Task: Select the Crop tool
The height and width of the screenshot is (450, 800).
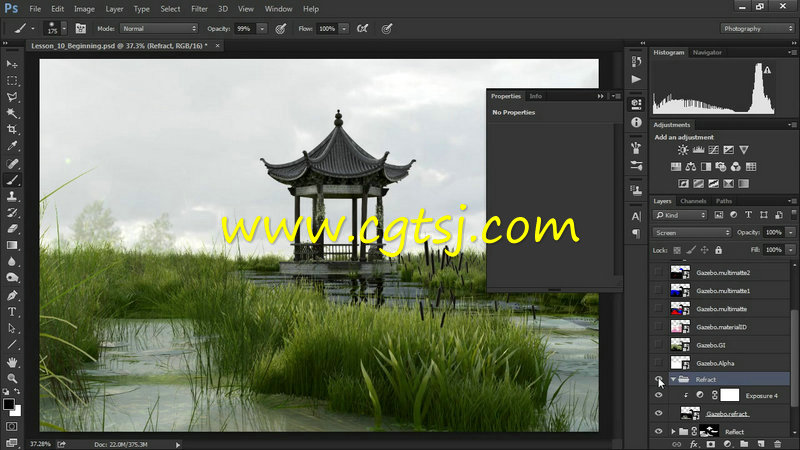Action: pos(12,130)
